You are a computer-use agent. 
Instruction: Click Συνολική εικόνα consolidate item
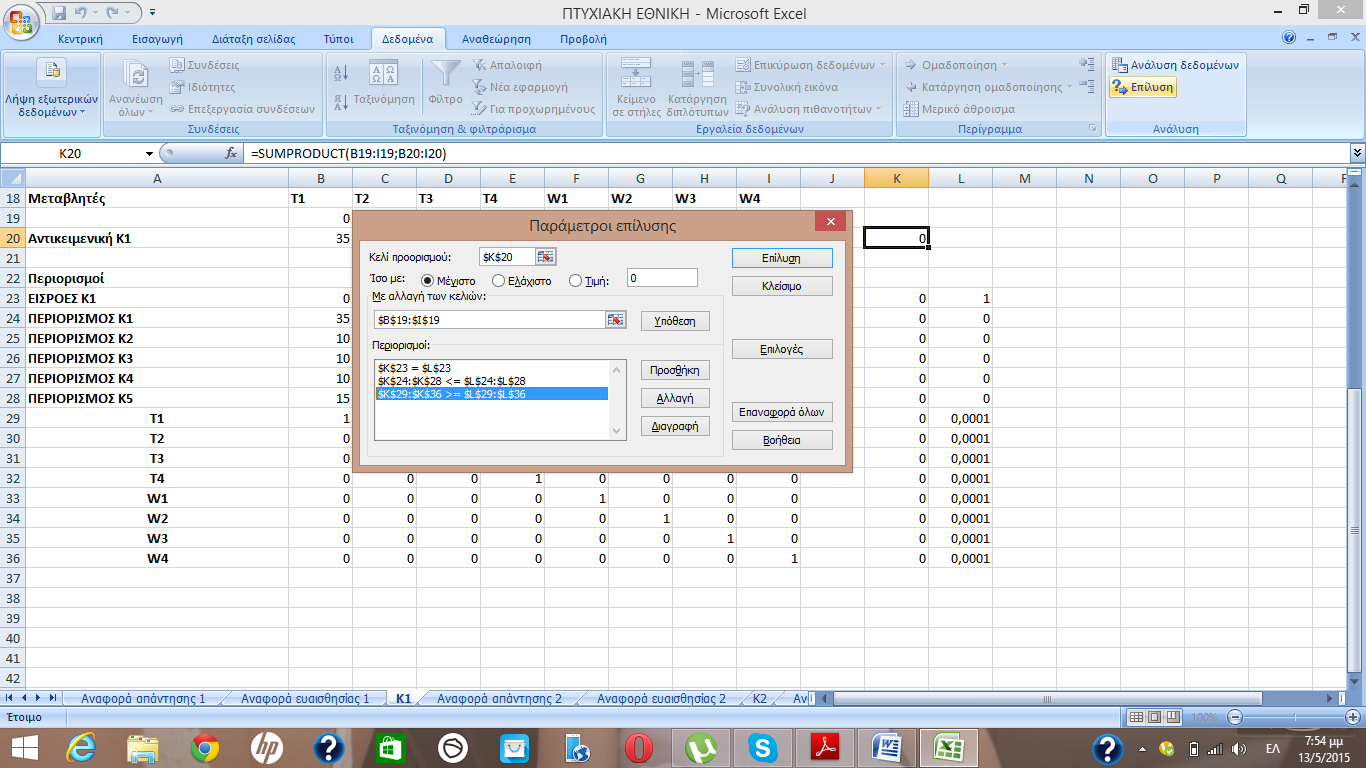787,87
